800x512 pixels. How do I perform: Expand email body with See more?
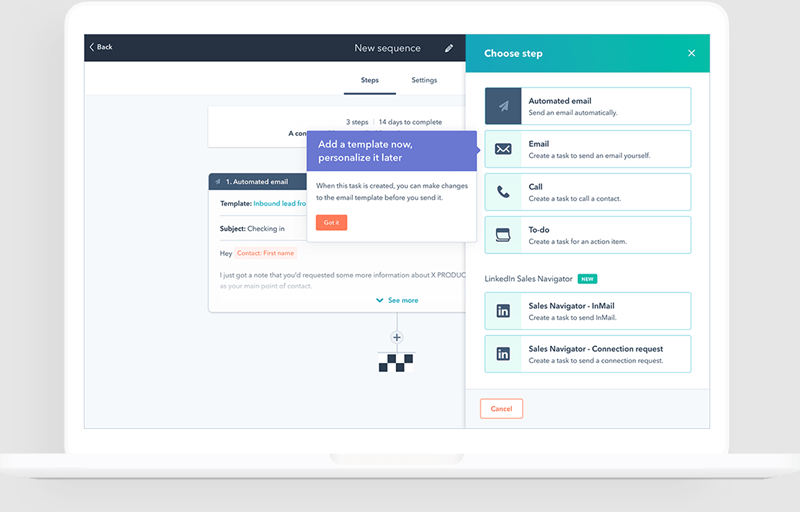[397, 300]
